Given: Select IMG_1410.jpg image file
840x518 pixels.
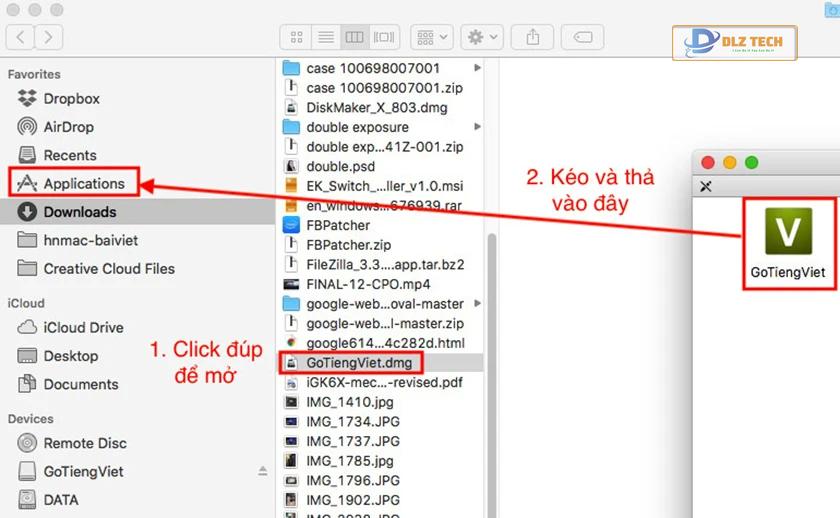Looking at the screenshot, I should pos(381,402).
